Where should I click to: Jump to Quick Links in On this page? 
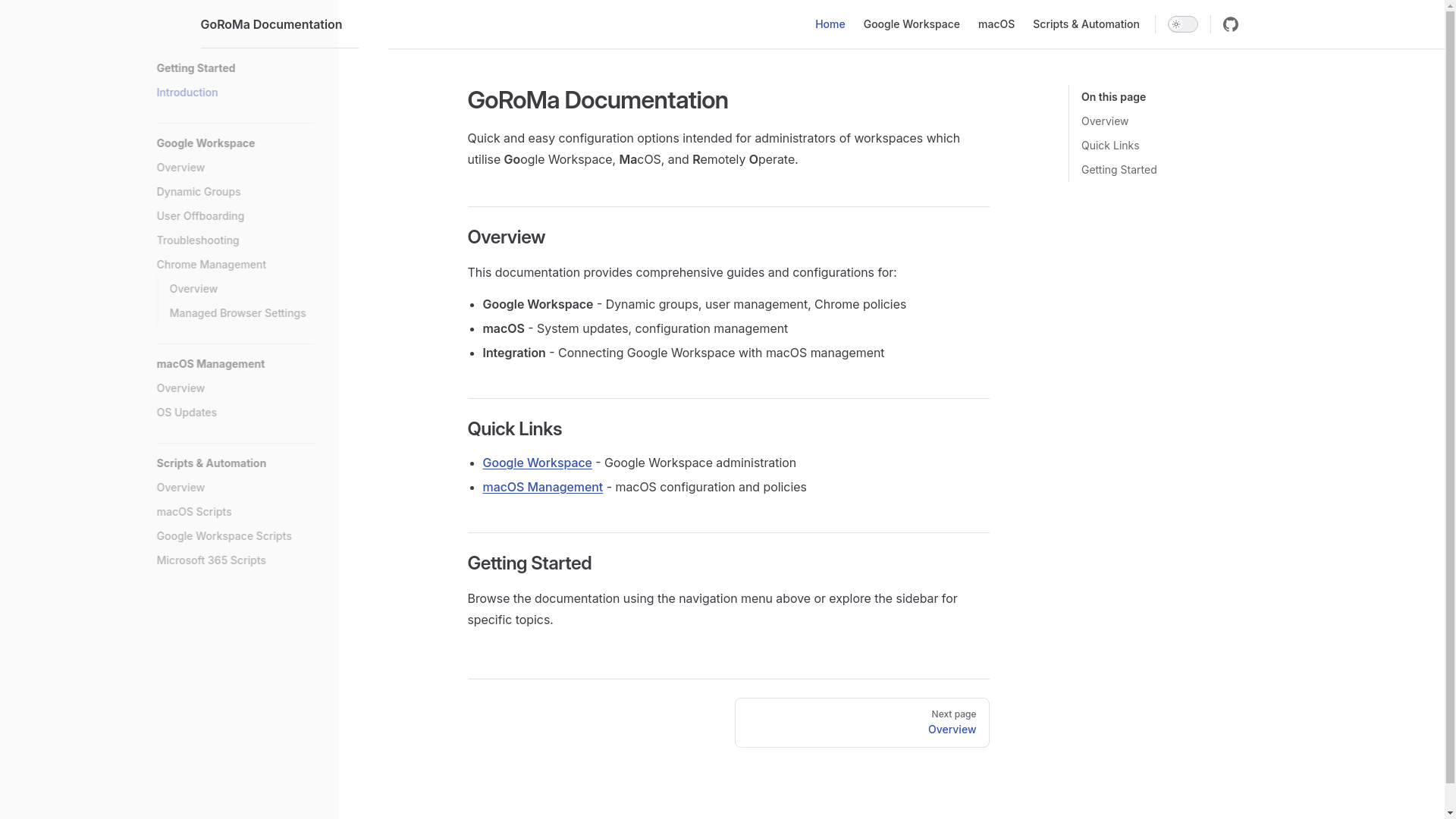pyautogui.click(x=1109, y=146)
